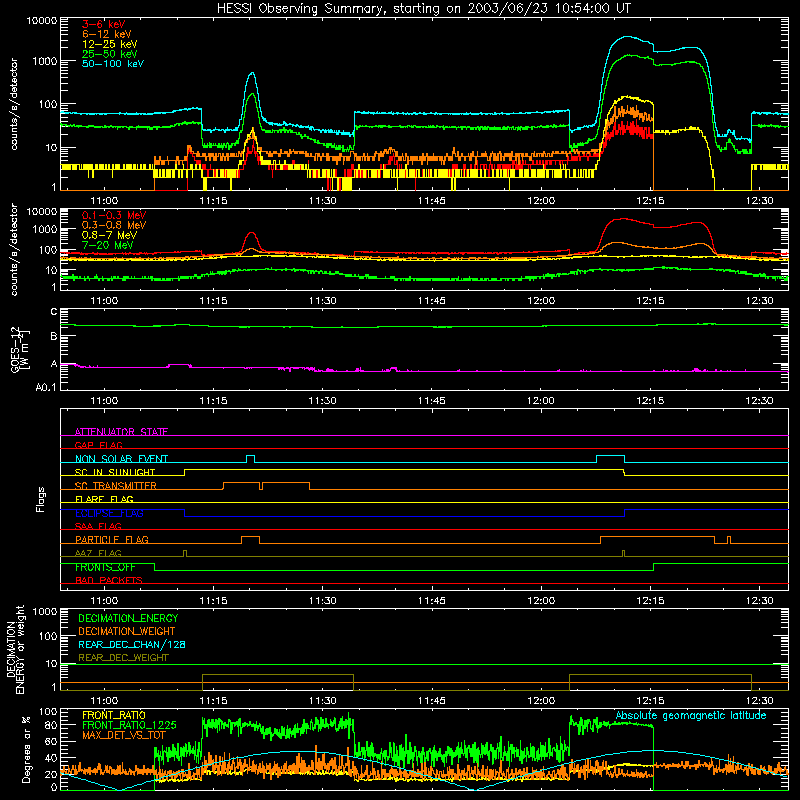Click the 11:15 tick under top plot
The width and height of the screenshot is (800, 800).
point(213,201)
